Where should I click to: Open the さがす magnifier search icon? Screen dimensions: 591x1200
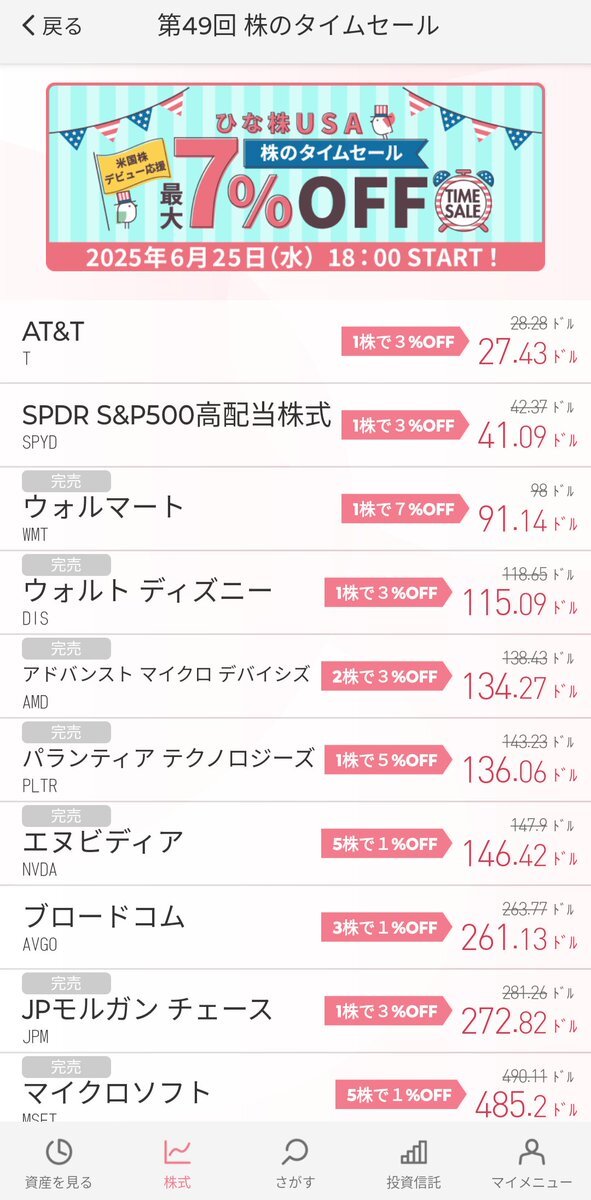[x=295, y=1152]
